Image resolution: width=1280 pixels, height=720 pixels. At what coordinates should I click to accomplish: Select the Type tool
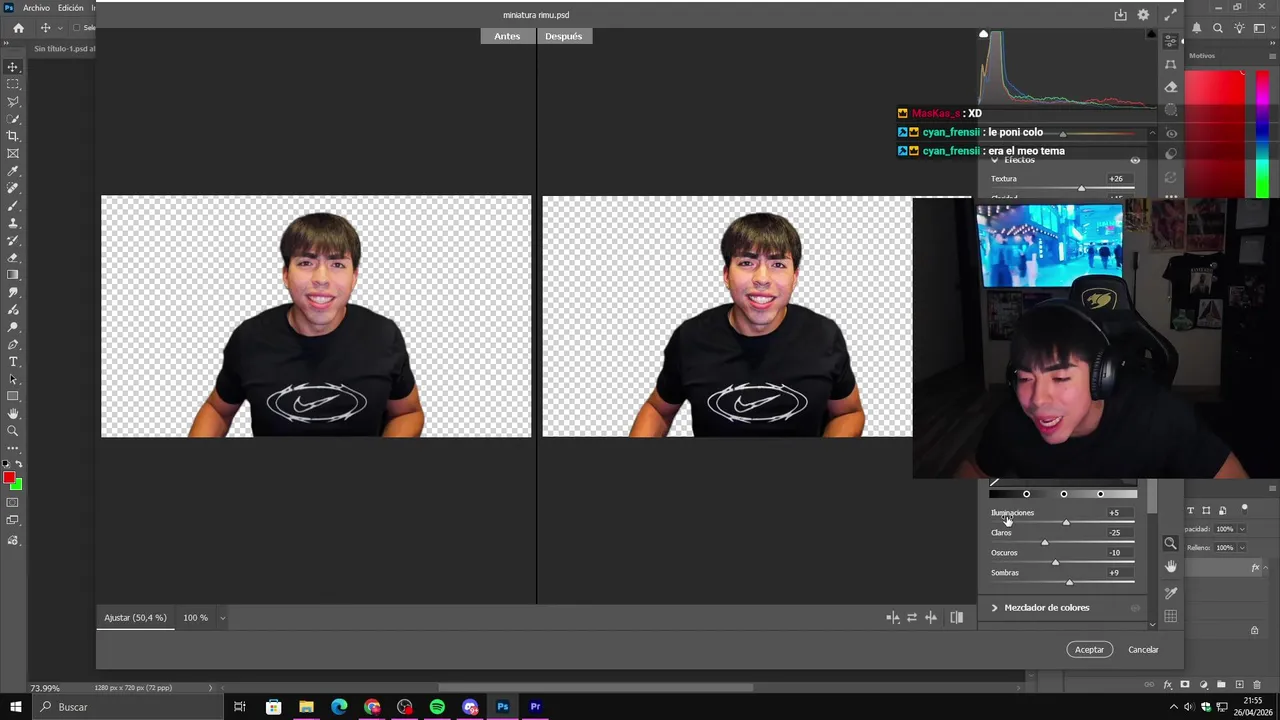[x=13, y=361]
